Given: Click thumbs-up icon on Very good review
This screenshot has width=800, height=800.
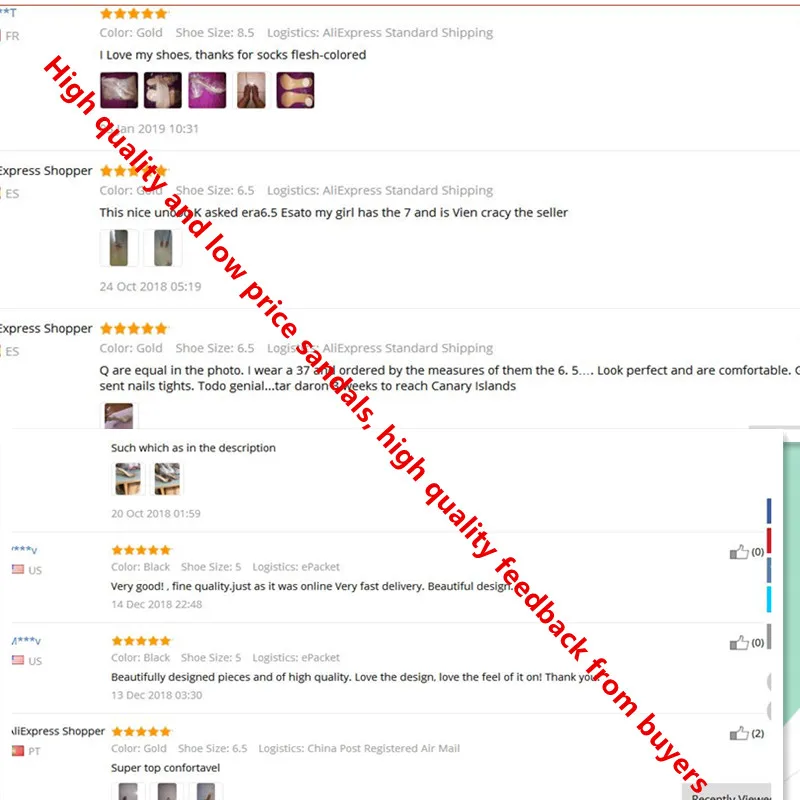Looking at the screenshot, I should [739, 552].
